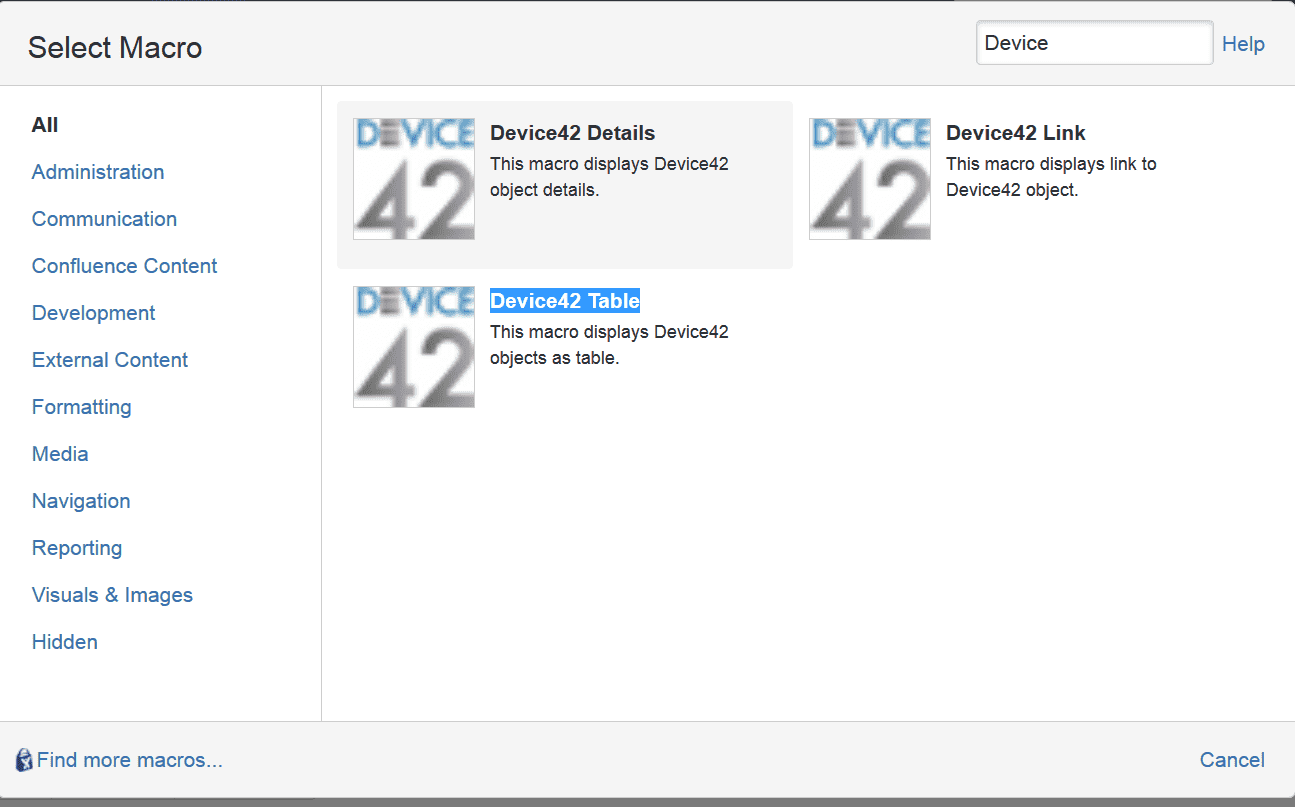Select the Device42 Link title

coord(1015,133)
